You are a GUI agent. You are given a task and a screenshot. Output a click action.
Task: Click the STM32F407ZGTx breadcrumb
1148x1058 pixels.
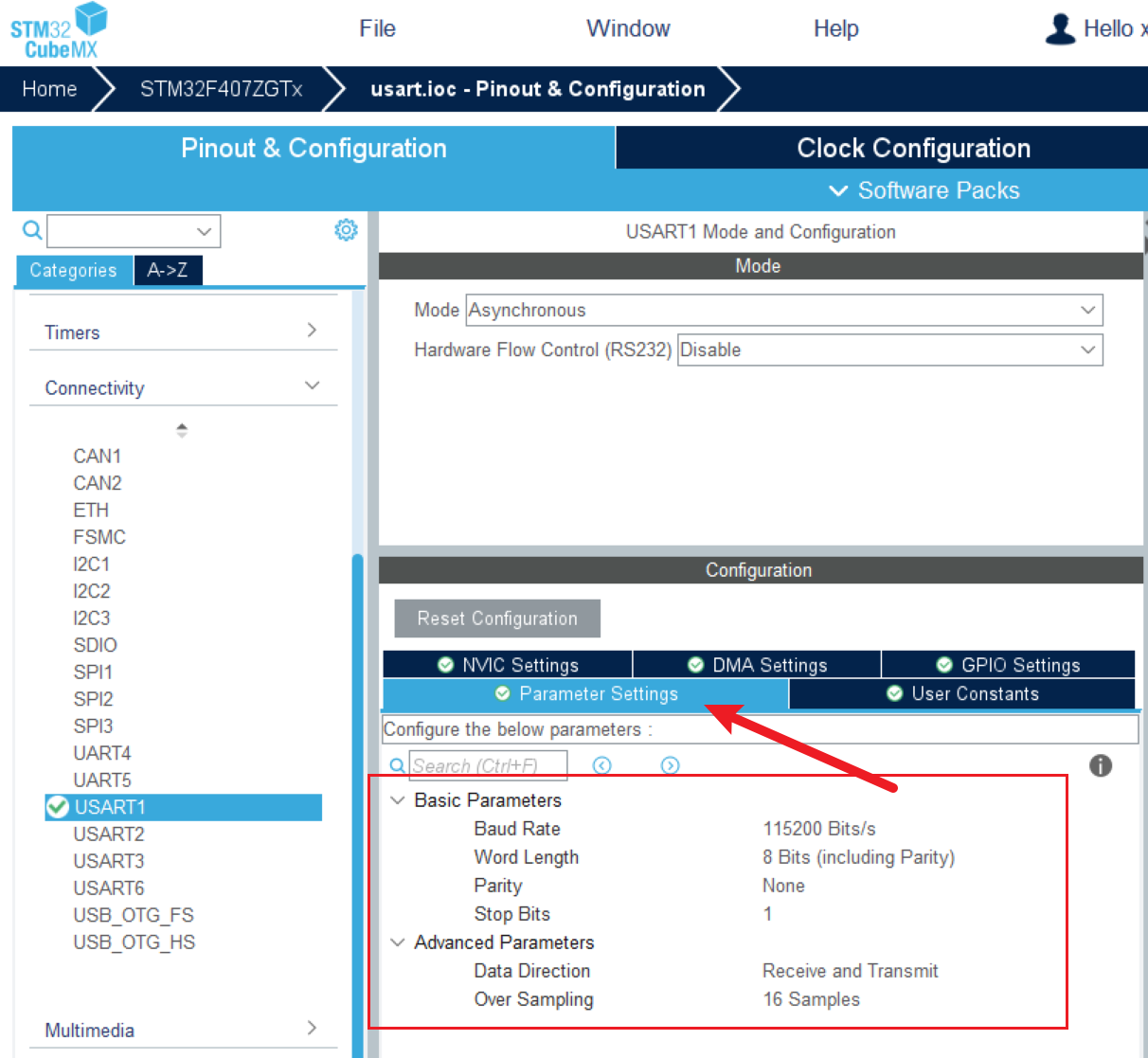(x=221, y=89)
